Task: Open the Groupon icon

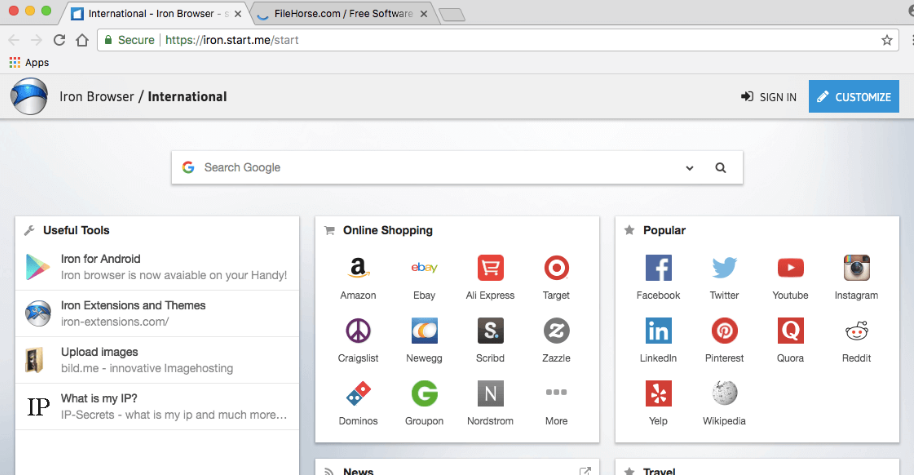Action: point(424,394)
